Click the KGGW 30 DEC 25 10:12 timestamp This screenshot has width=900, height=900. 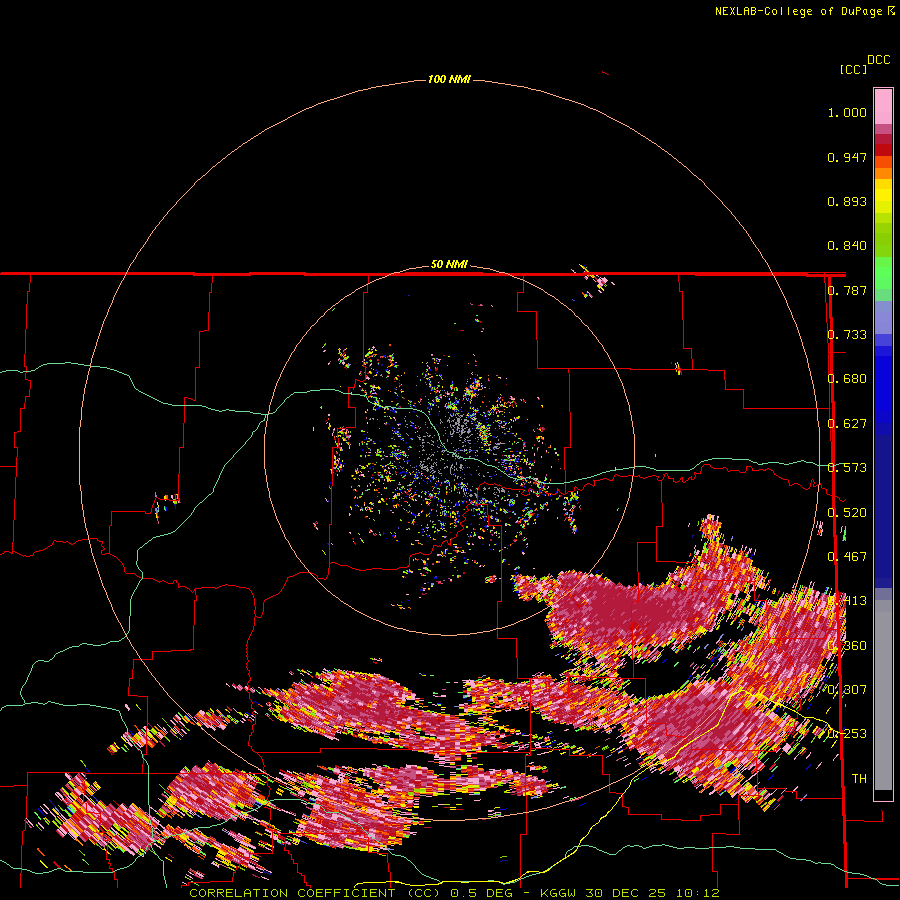pyautogui.click(x=630, y=893)
